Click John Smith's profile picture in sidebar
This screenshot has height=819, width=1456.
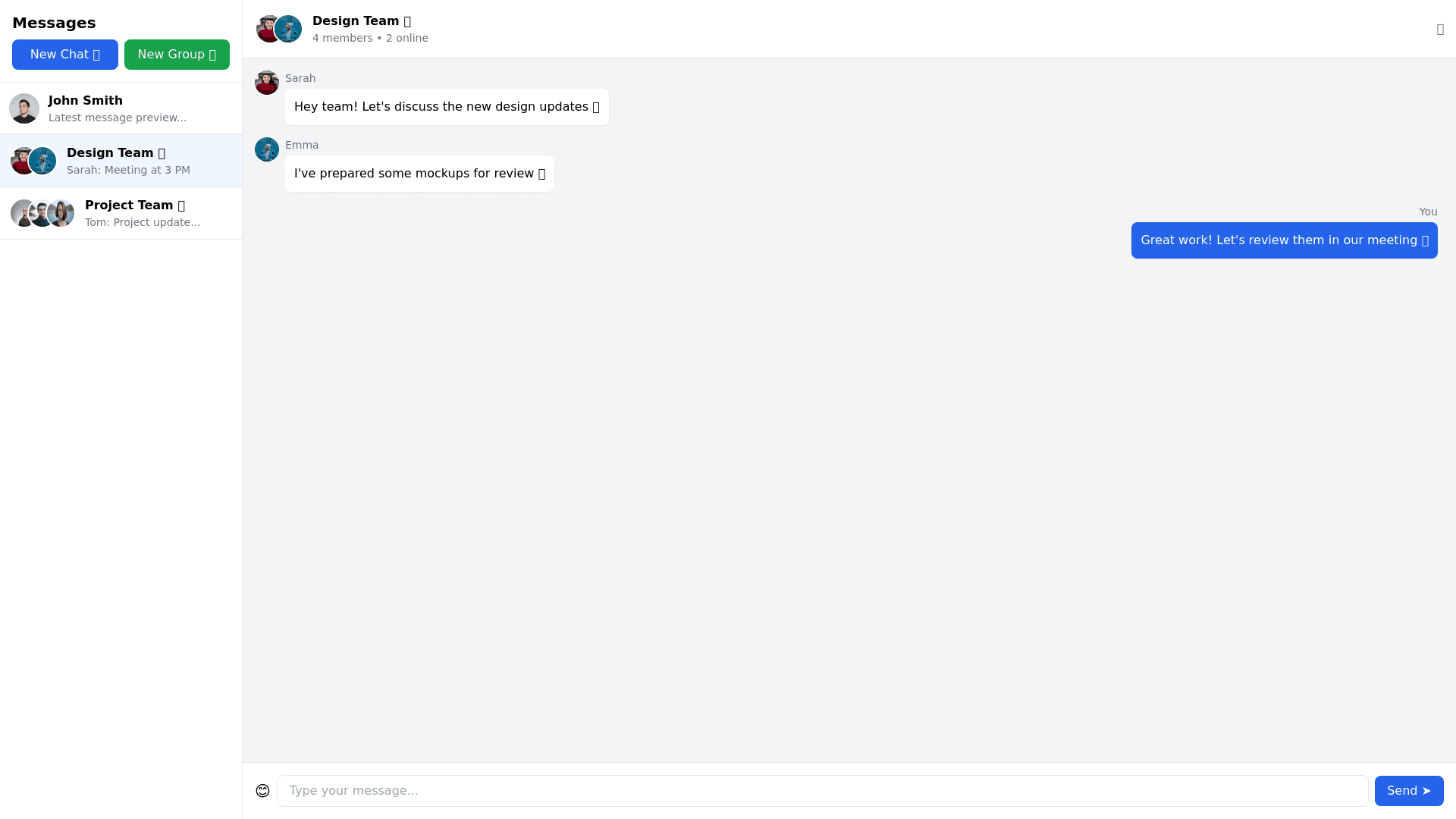(24, 108)
